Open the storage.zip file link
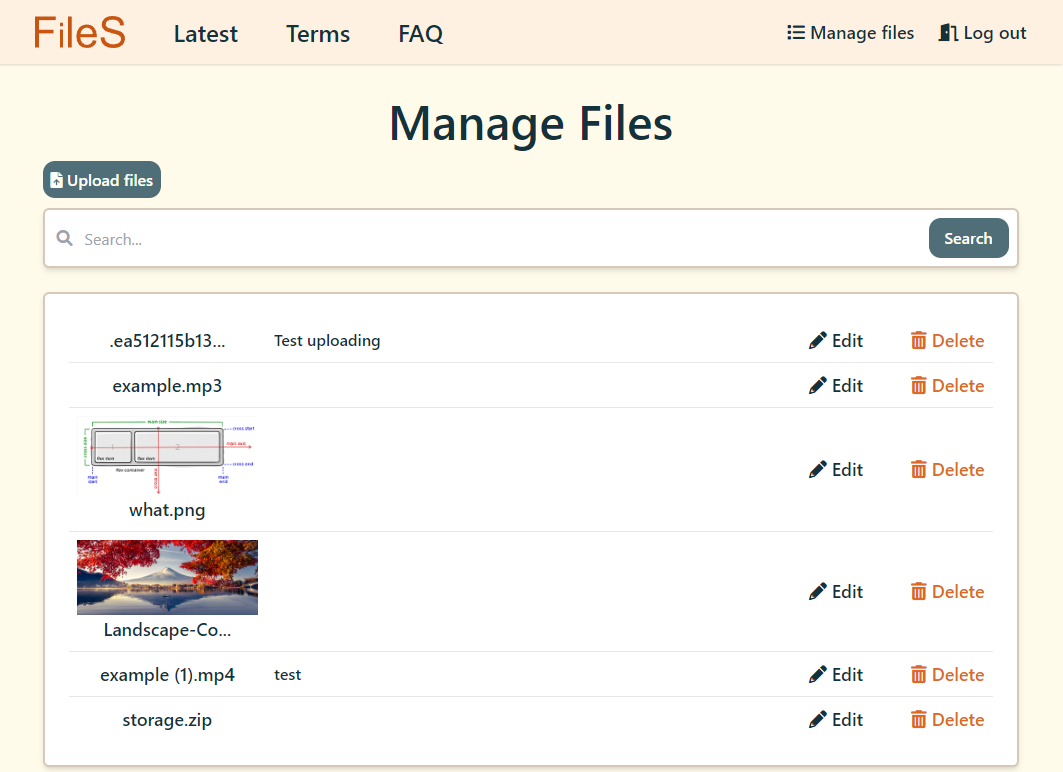 tap(166, 719)
